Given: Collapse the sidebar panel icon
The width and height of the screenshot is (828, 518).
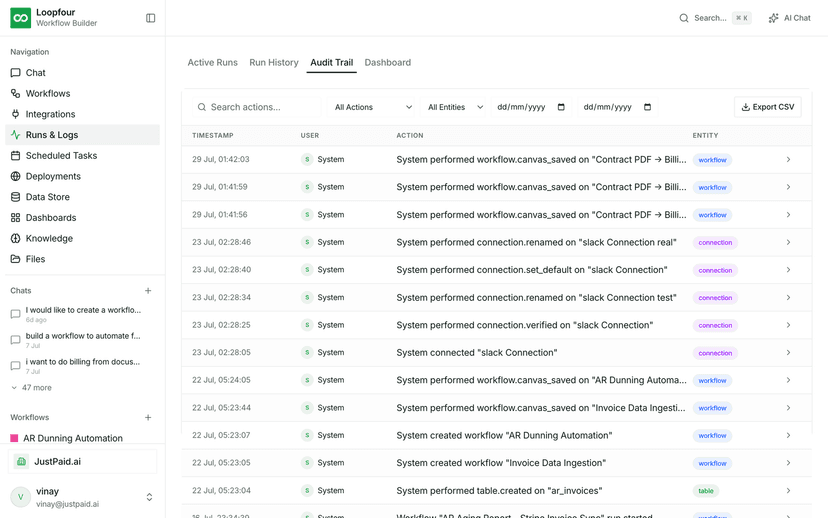Looking at the screenshot, I should [x=150, y=18].
